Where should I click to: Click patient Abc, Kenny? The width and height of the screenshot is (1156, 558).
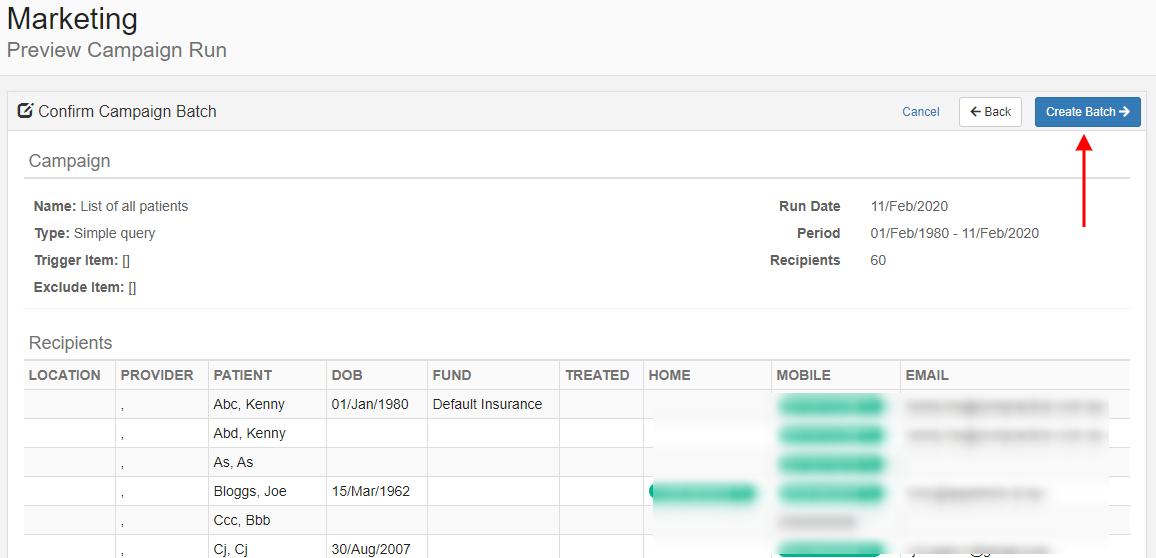[249, 404]
